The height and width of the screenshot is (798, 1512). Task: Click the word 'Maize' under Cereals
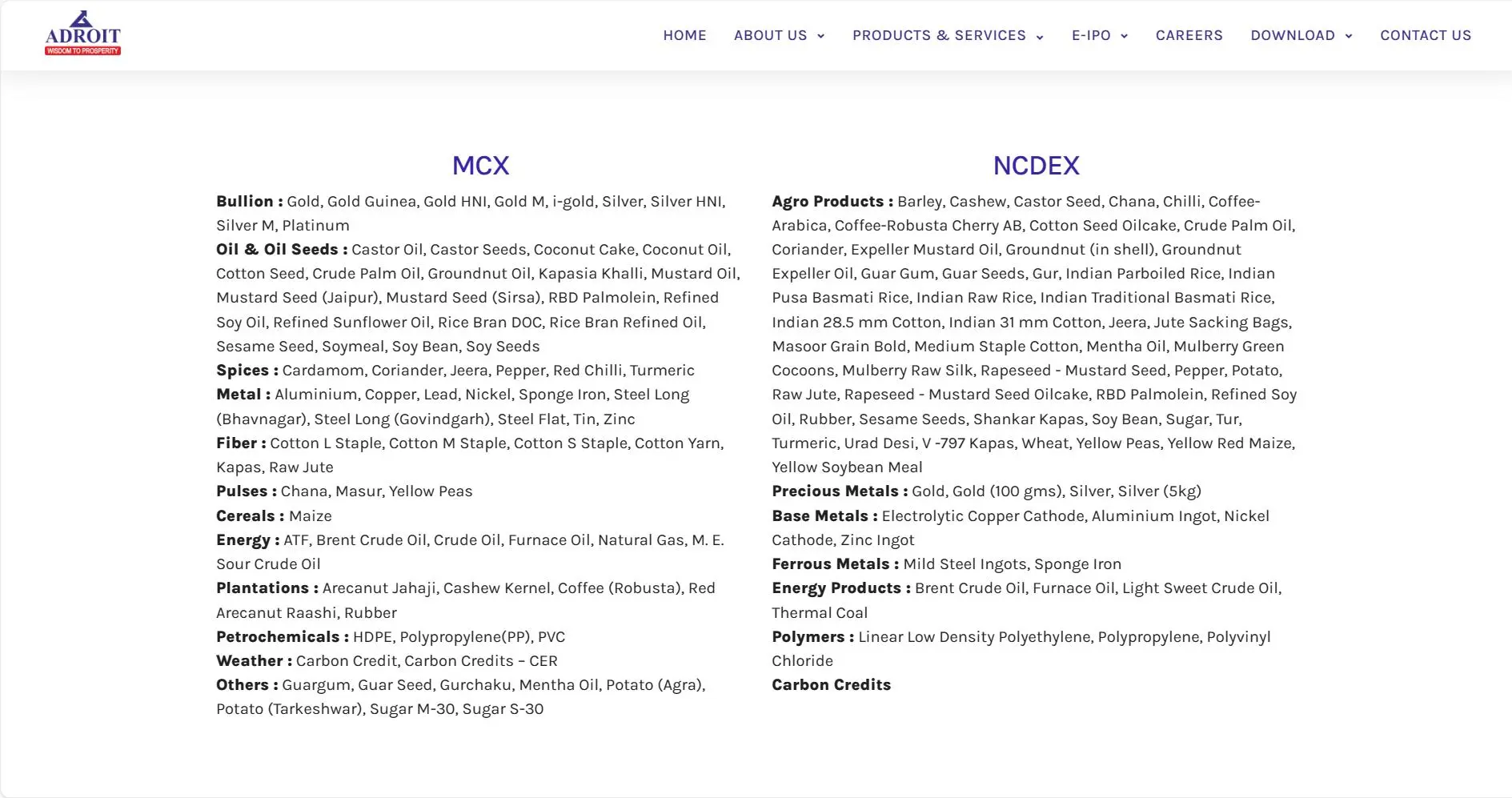(x=311, y=516)
